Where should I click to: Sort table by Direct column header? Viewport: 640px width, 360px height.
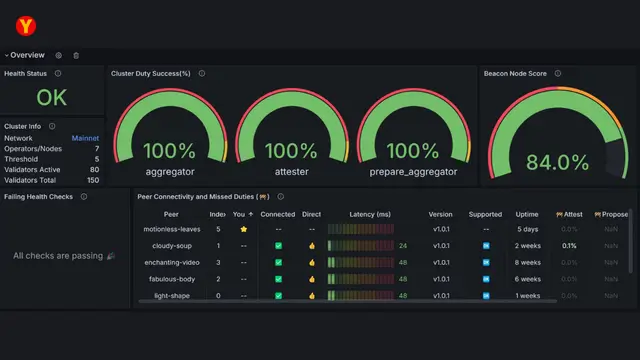point(311,214)
